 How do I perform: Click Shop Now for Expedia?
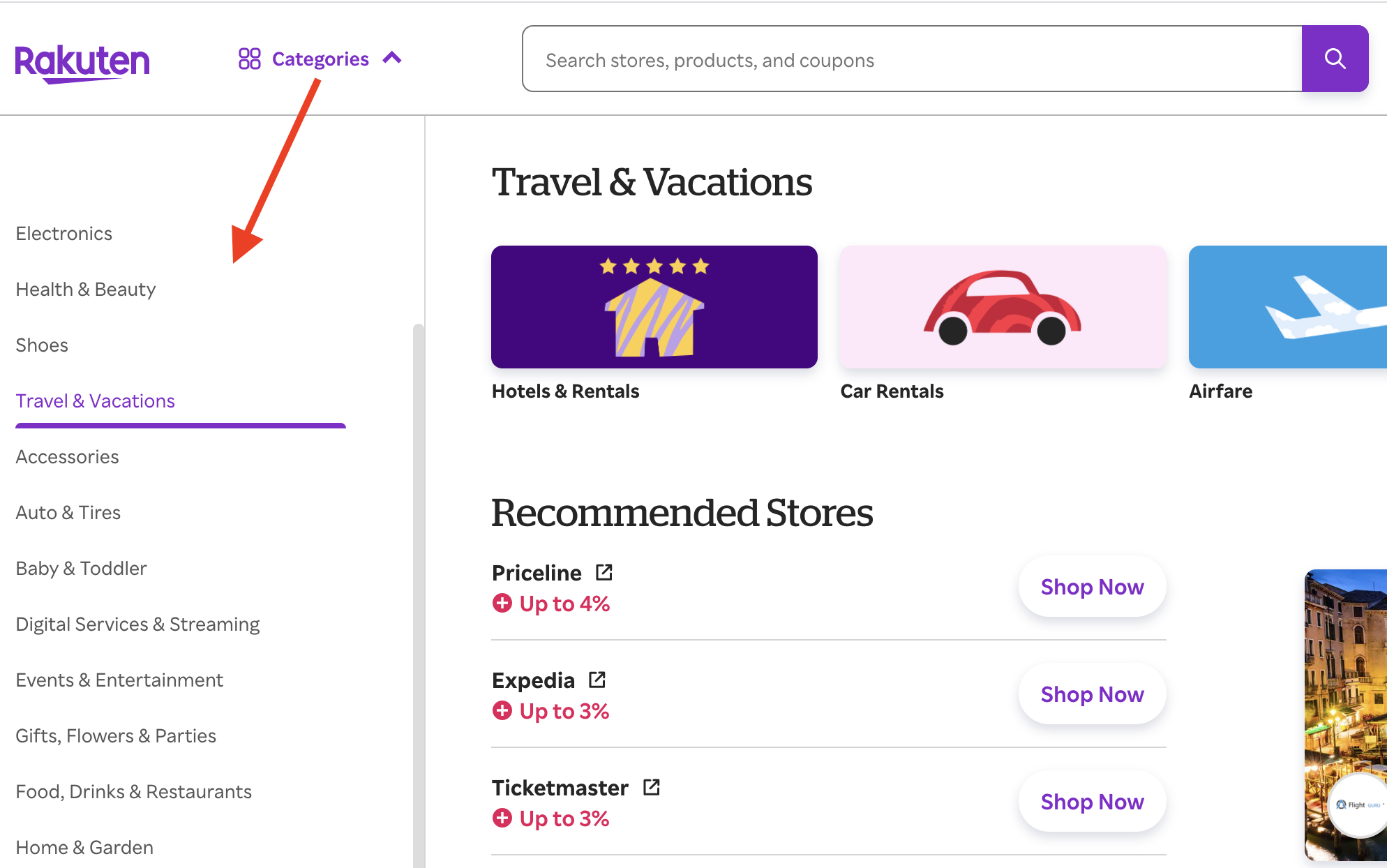tap(1093, 694)
